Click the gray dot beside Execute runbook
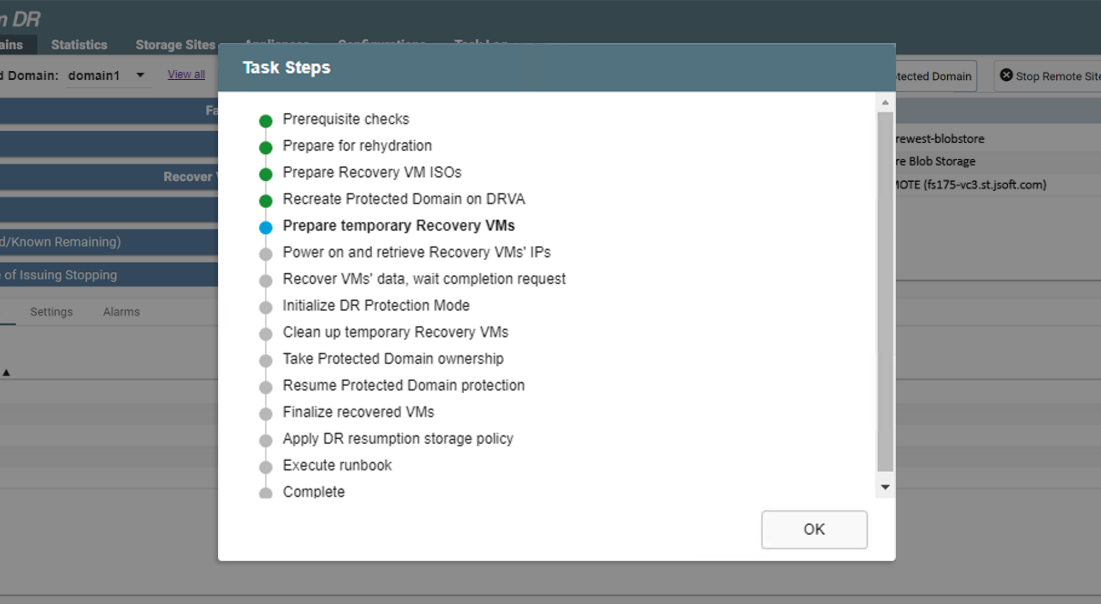 pyautogui.click(x=266, y=467)
